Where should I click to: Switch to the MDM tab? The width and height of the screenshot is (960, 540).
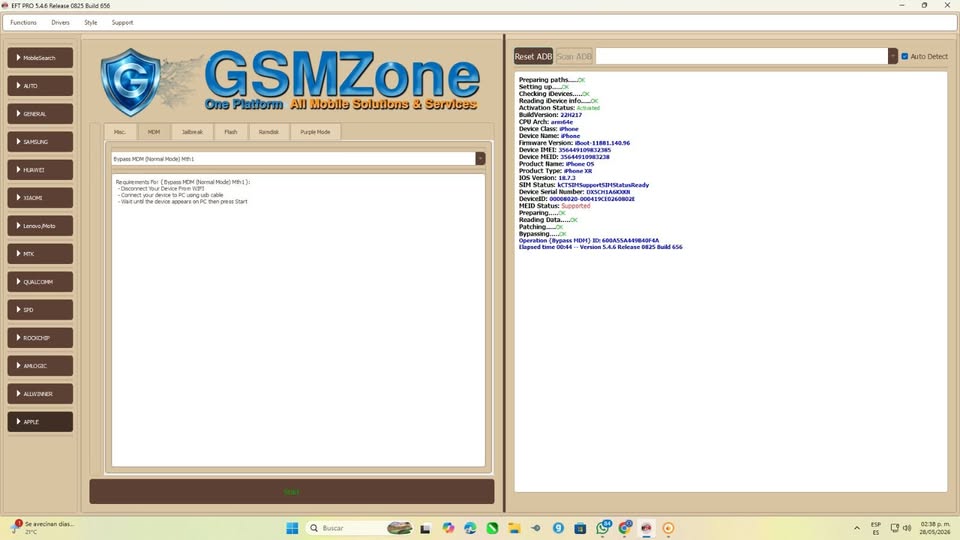click(154, 132)
